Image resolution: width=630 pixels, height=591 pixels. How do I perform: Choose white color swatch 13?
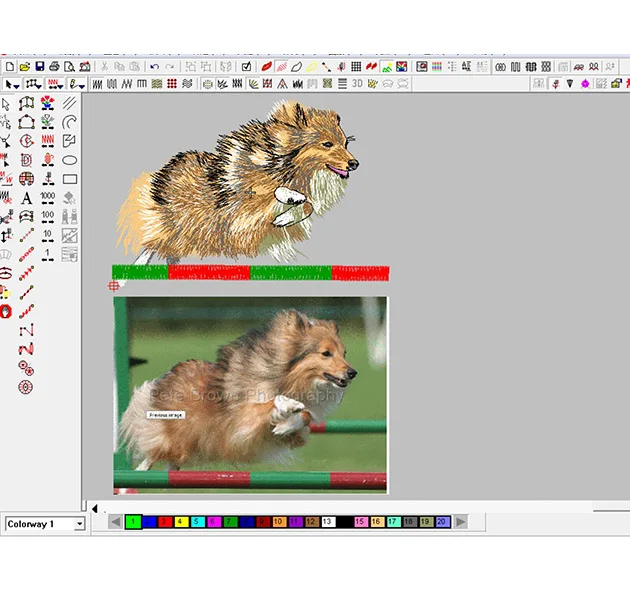click(327, 522)
